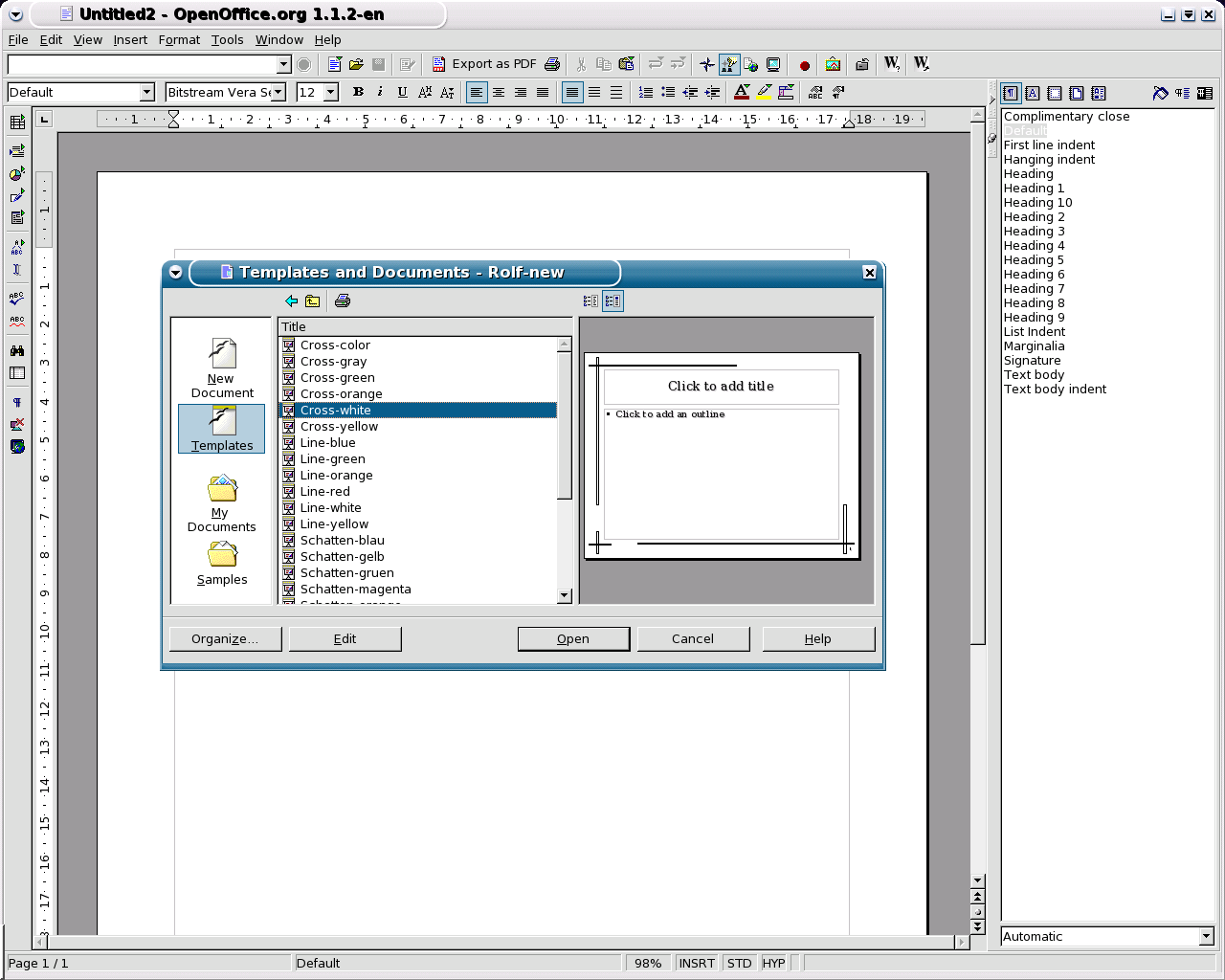
Task: Click the Organize... button
Action: coord(225,639)
